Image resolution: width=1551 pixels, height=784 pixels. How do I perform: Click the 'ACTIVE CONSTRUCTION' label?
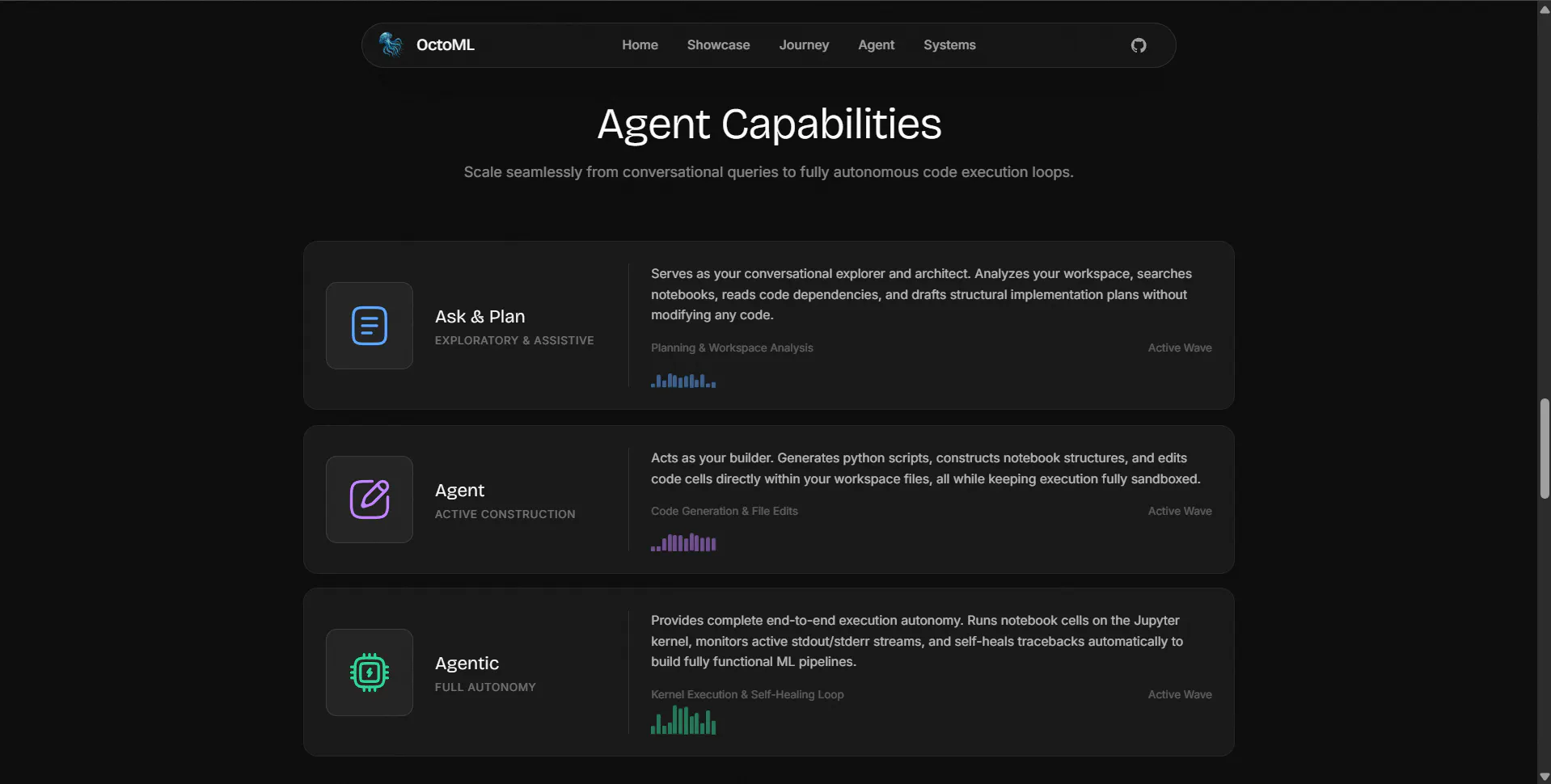point(505,514)
